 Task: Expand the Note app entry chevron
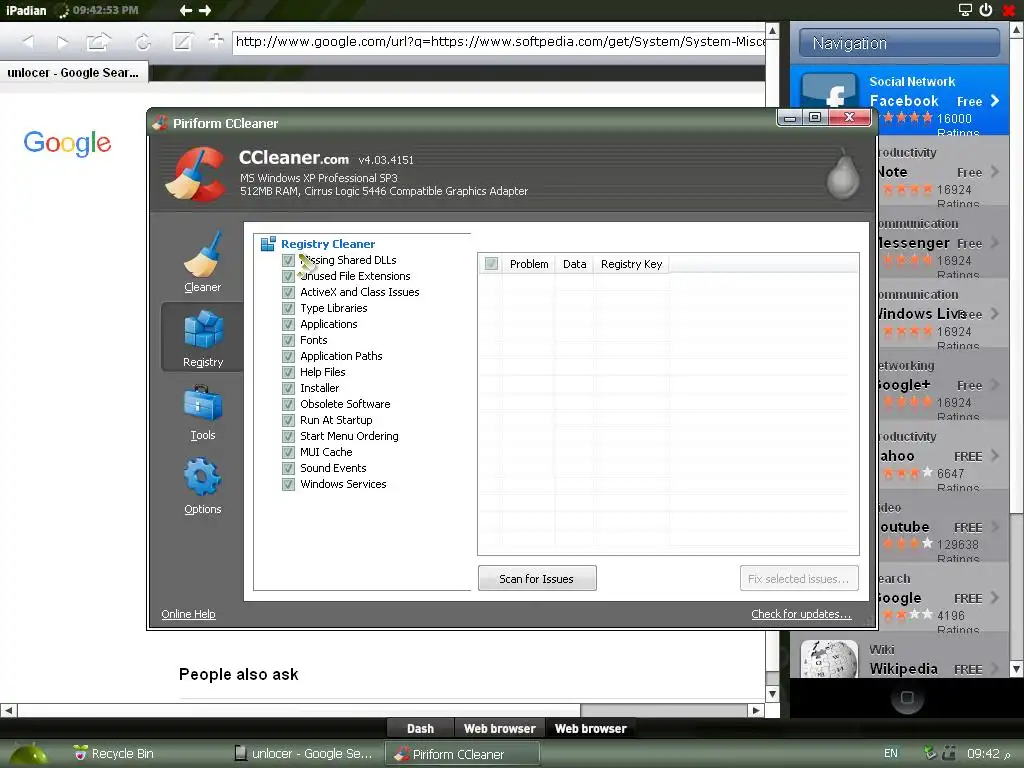(x=994, y=172)
